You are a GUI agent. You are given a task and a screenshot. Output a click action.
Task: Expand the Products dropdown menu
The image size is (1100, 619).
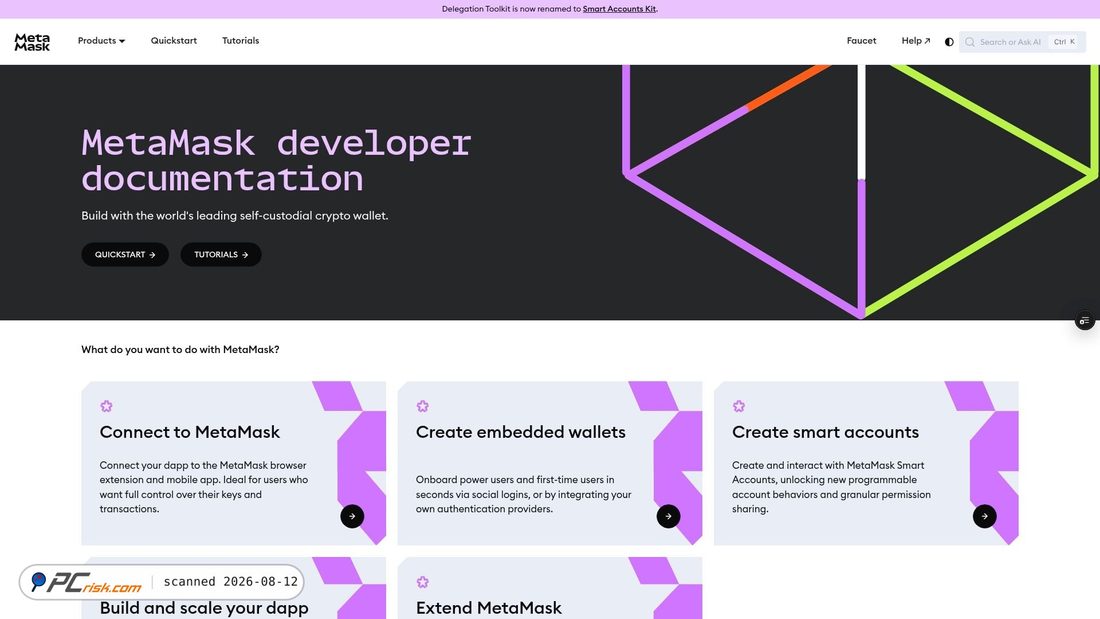[101, 41]
